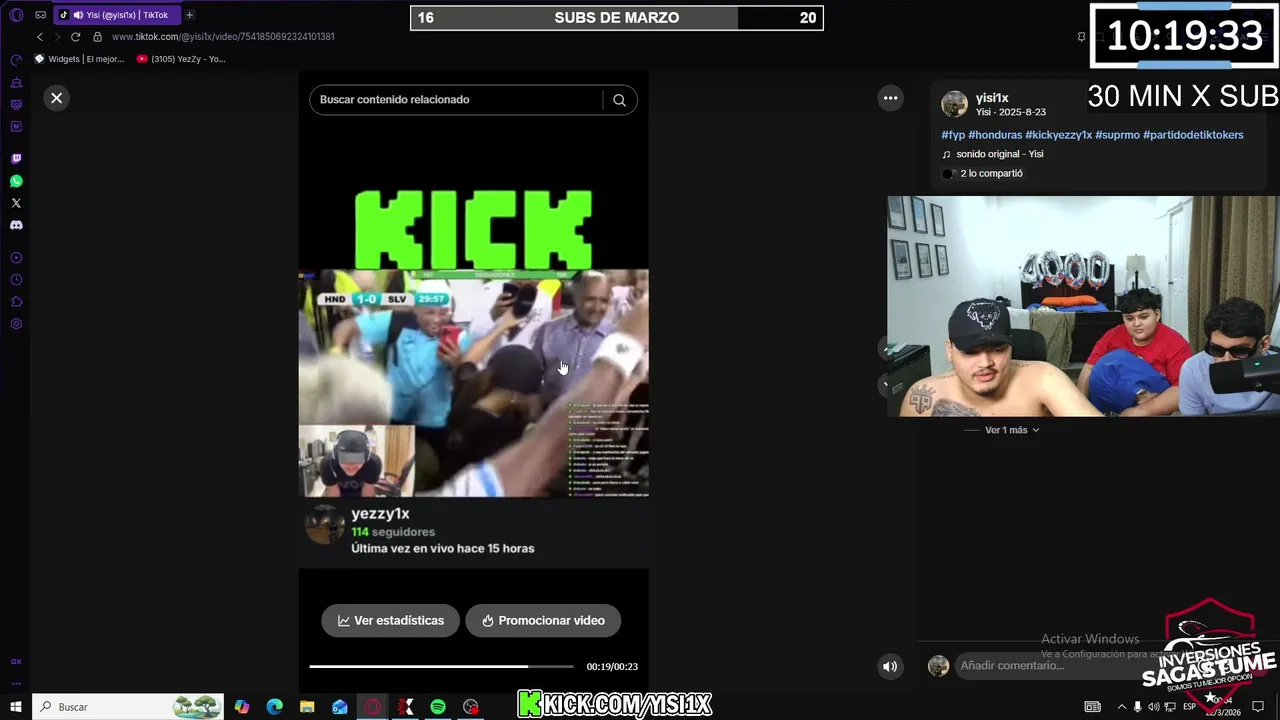The height and width of the screenshot is (720, 1280).
Task: Open Outlook from the taskbar
Action: click(x=340, y=707)
